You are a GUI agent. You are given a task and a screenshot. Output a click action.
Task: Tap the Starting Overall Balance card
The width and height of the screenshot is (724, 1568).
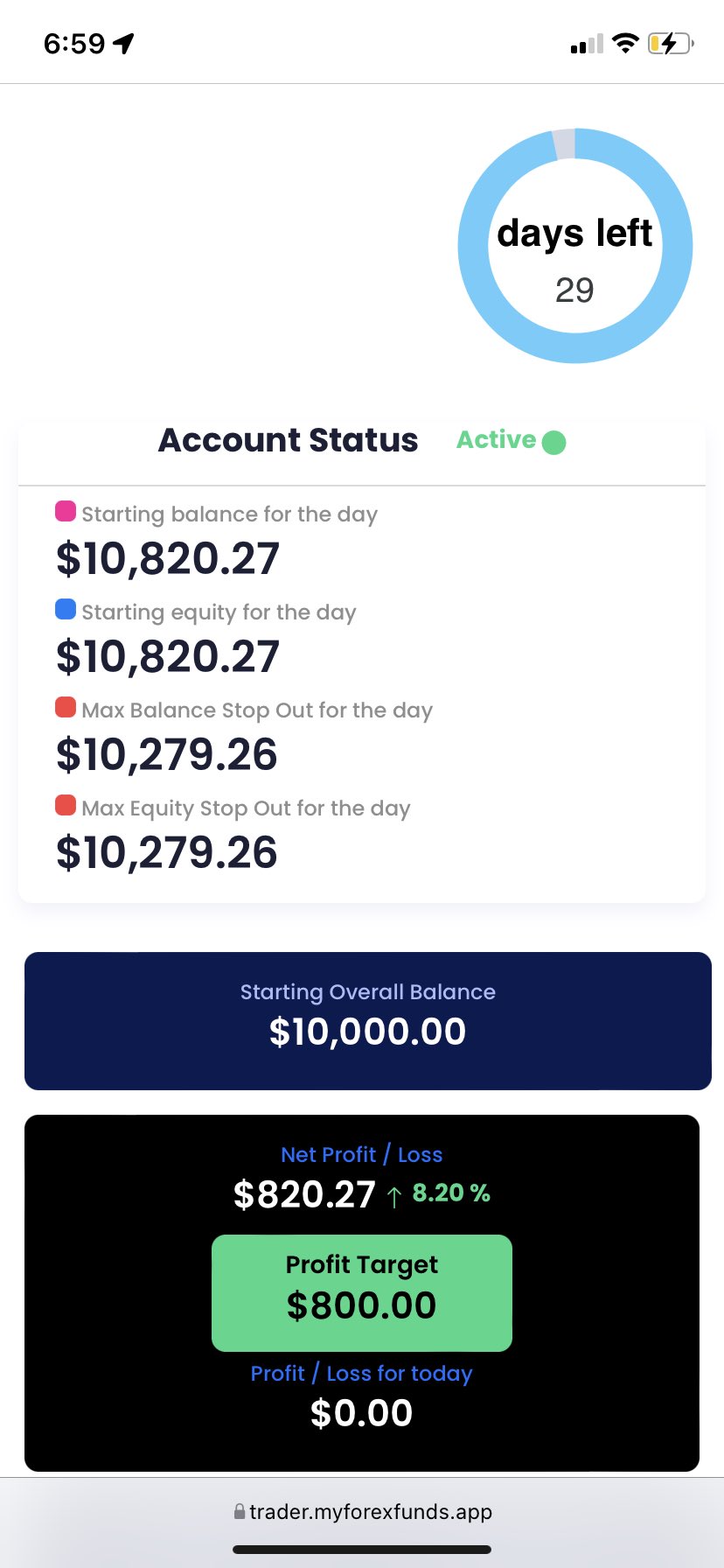[367, 1020]
